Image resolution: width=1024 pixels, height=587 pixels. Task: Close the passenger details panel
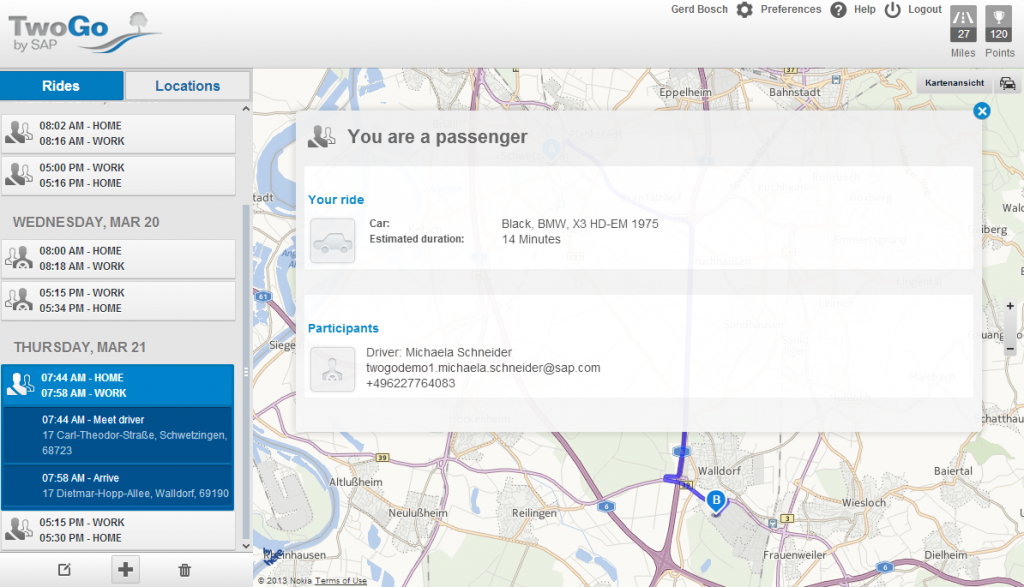[x=982, y=111]
